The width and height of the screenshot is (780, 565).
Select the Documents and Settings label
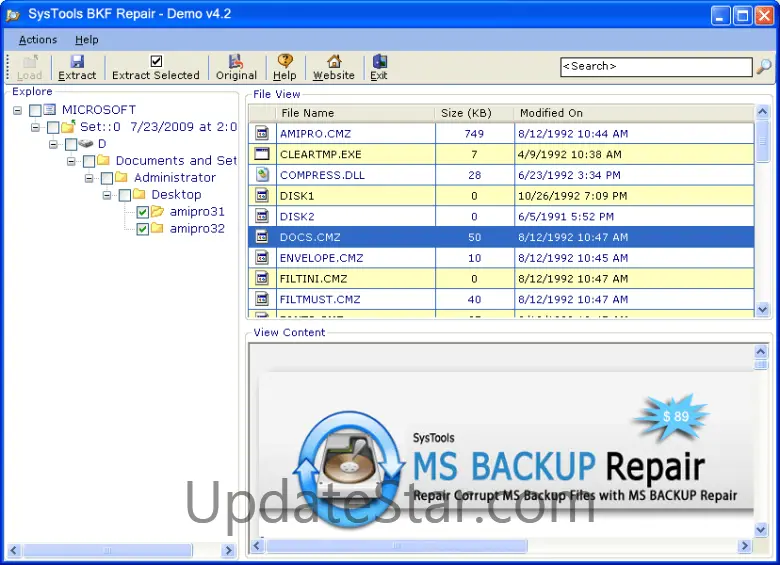(x=176, y=161)
